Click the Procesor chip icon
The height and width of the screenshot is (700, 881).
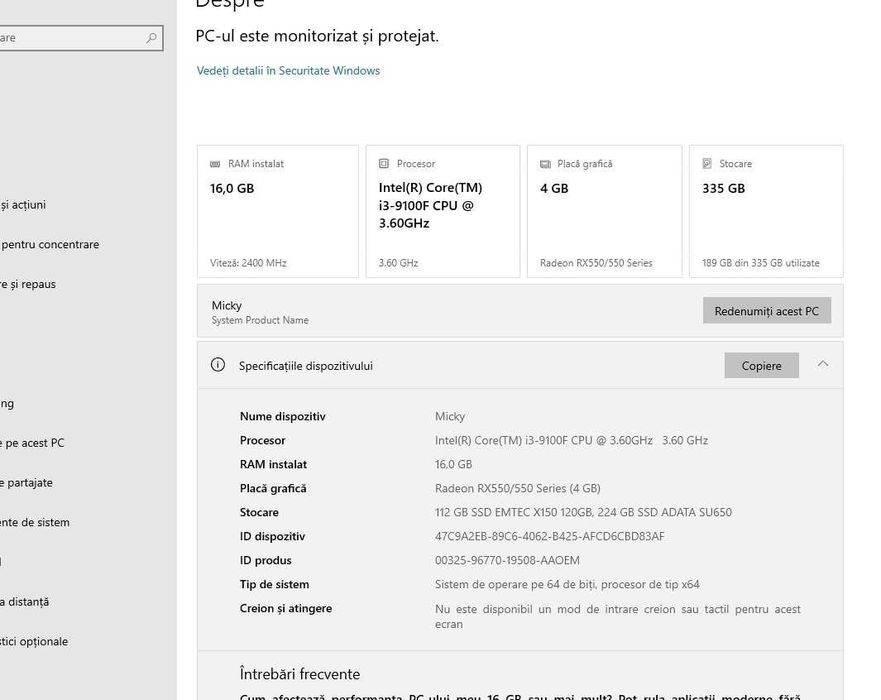click(x=384, y=164)
